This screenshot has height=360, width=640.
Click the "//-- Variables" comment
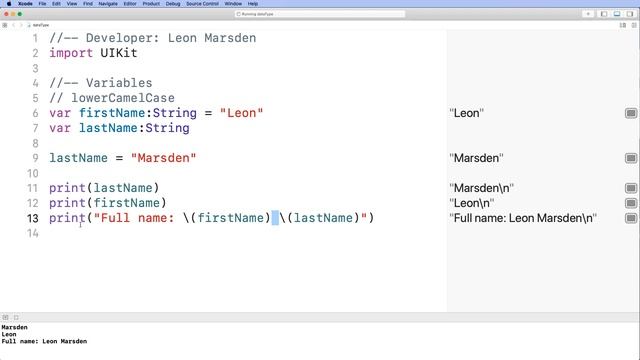(101, 83)
